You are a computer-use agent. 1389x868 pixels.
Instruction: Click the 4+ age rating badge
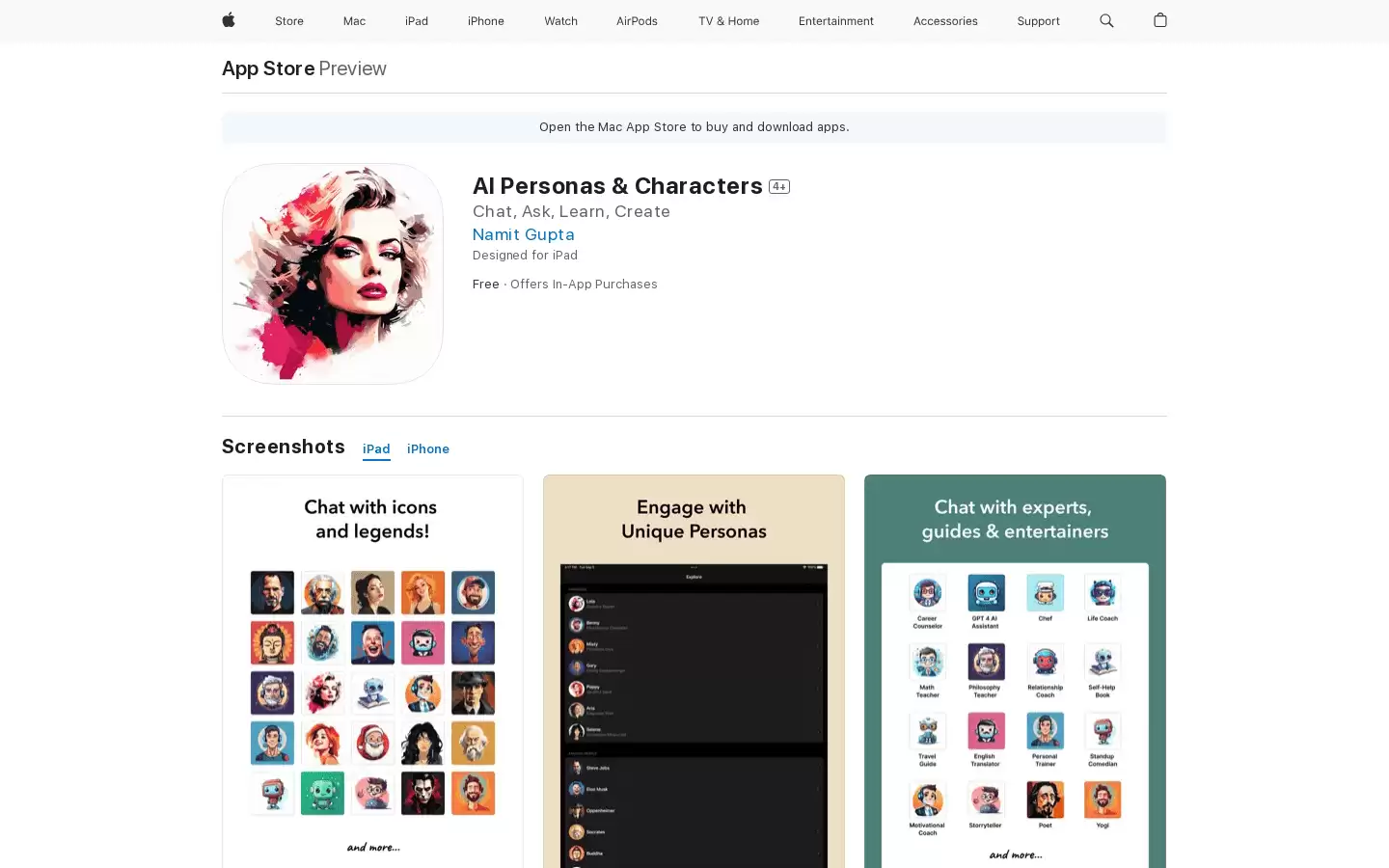pos(779,187)
